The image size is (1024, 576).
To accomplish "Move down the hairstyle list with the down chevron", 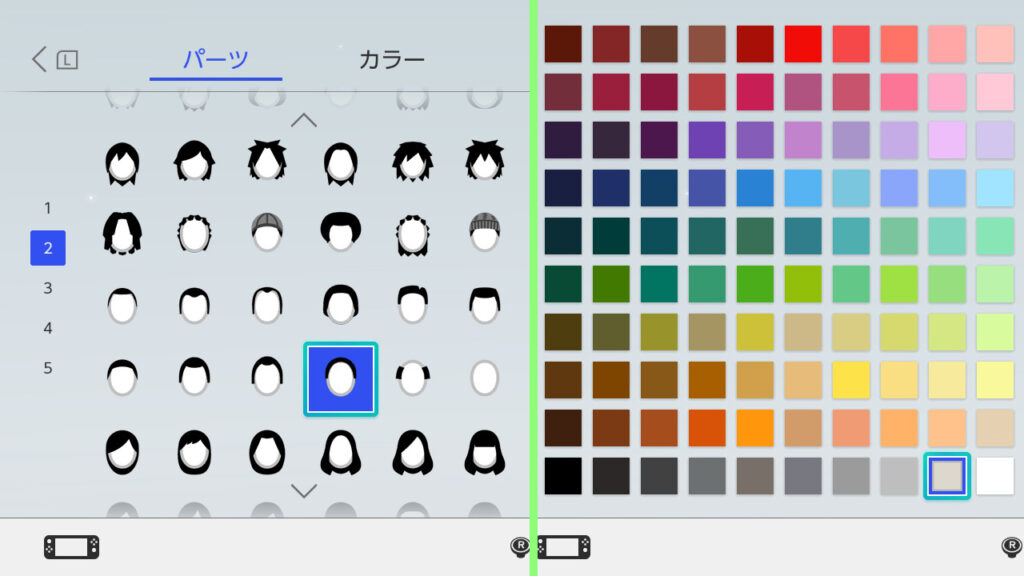I will [x=304, y=490].
